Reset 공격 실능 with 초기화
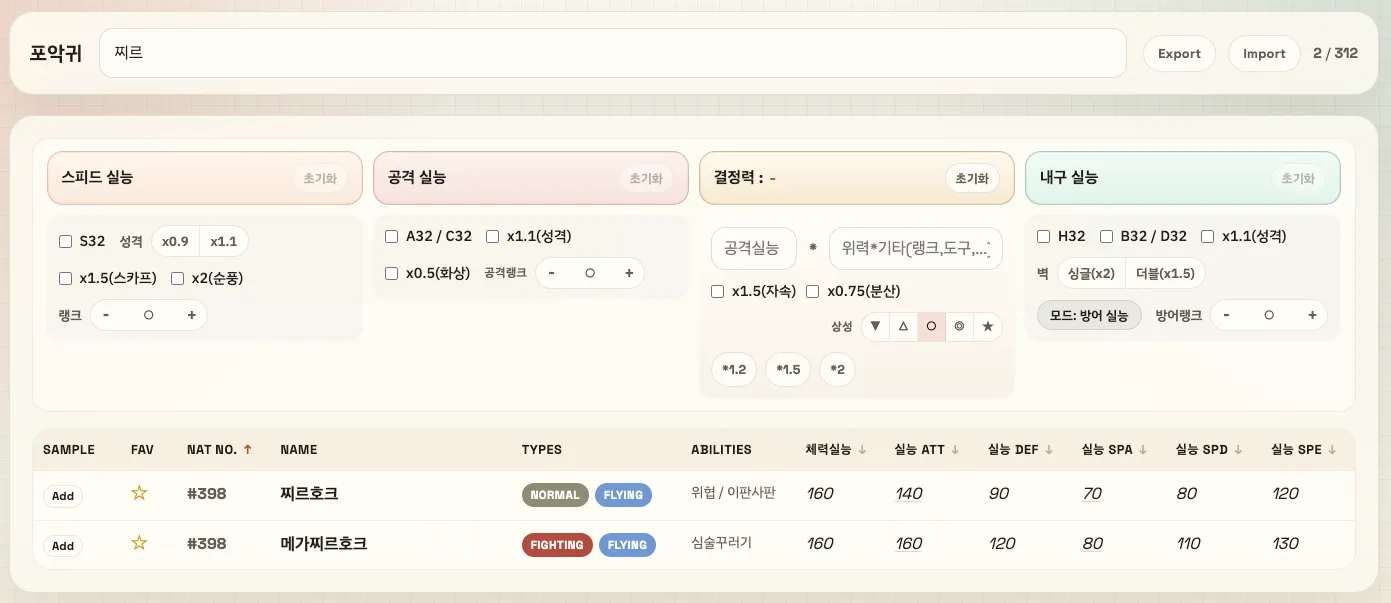The image size is (1391, 603). [x=646, y=178]
